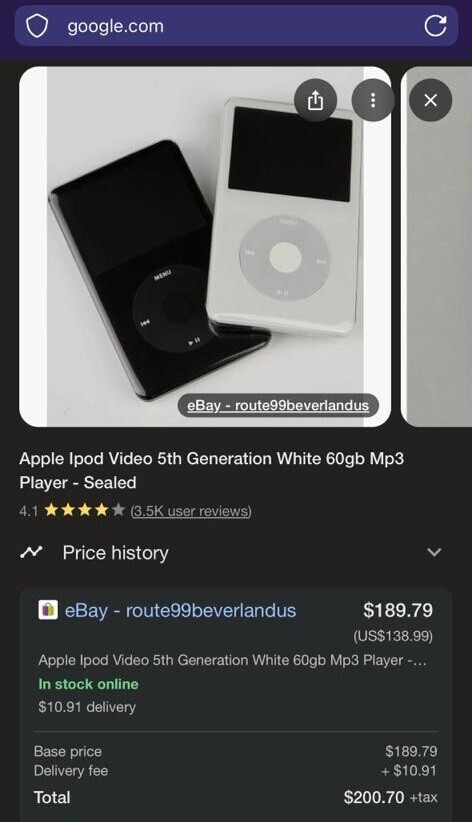
Task: Close the product panel with X button
Action: pyautogui.click(x=431, y=100)
